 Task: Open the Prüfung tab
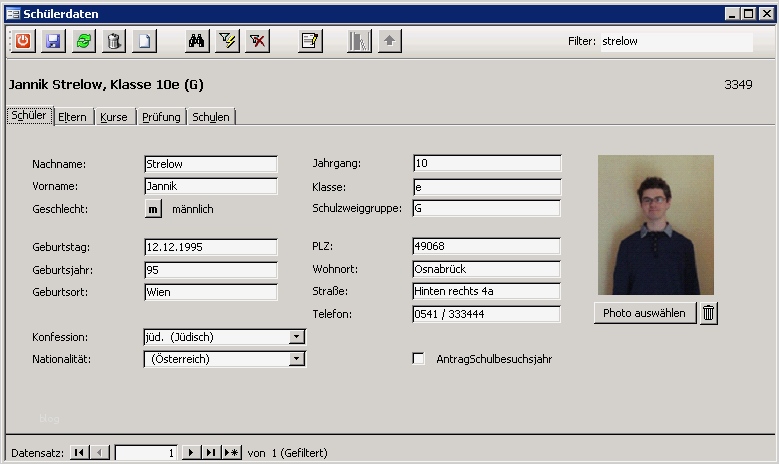tap(161, 117)
